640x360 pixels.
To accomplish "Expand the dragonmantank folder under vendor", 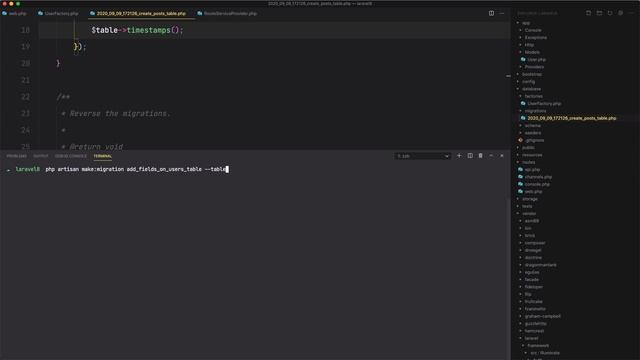I will point(540,265).
